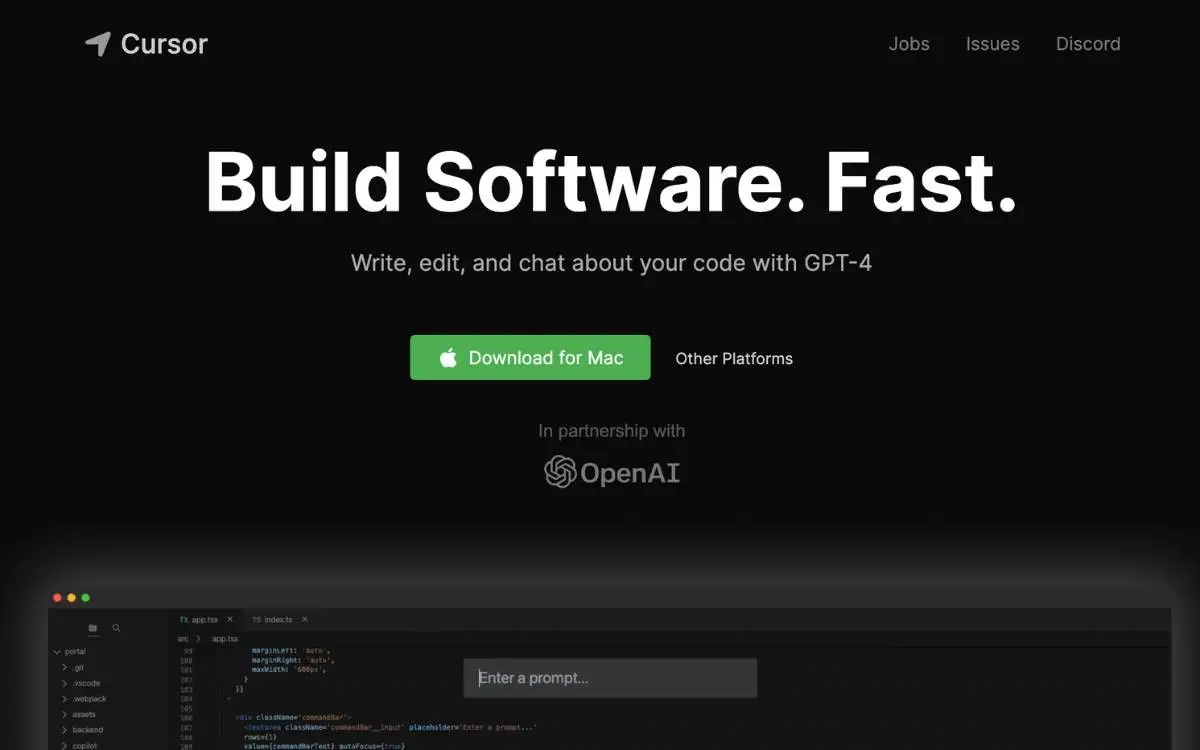This screenshot has width=1200, height=750.
Task: Switch to the index.ts editor tab
Action: (x=273, y=620)
